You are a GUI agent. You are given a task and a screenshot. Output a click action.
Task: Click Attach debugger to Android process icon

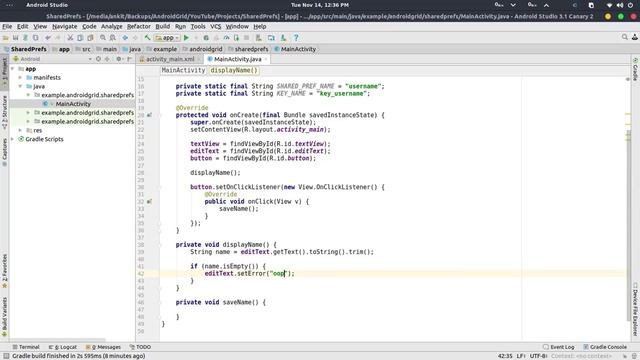click(236, 38)
